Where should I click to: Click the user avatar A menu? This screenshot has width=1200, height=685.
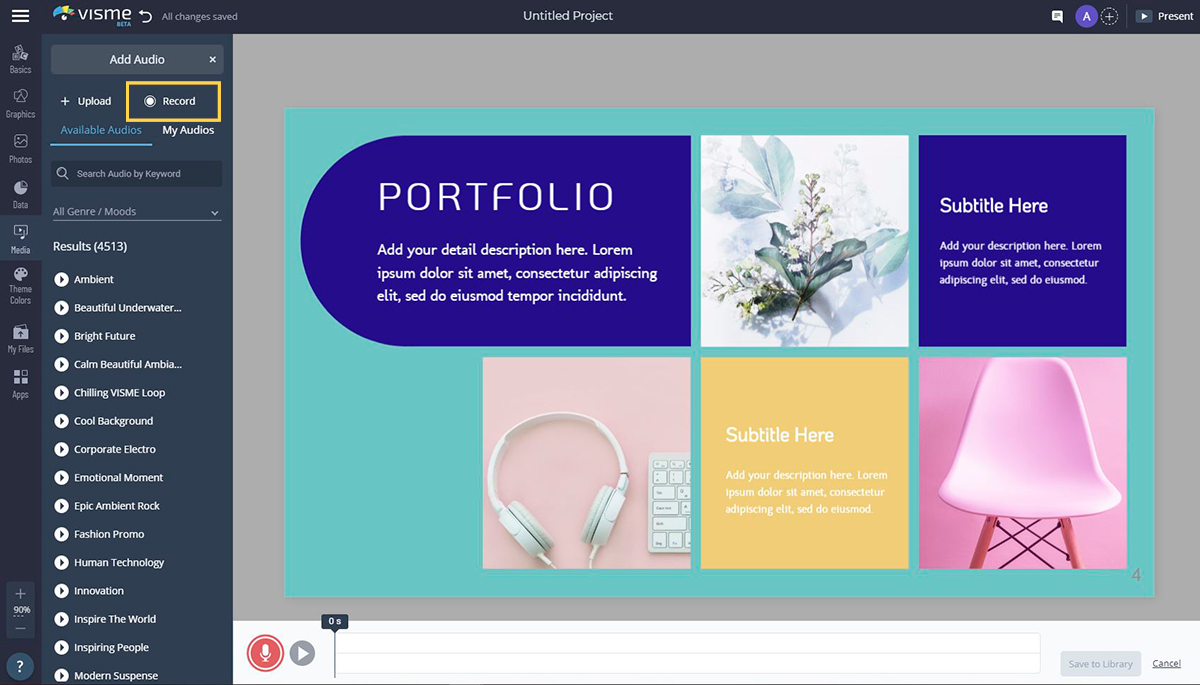[1086, 16]
